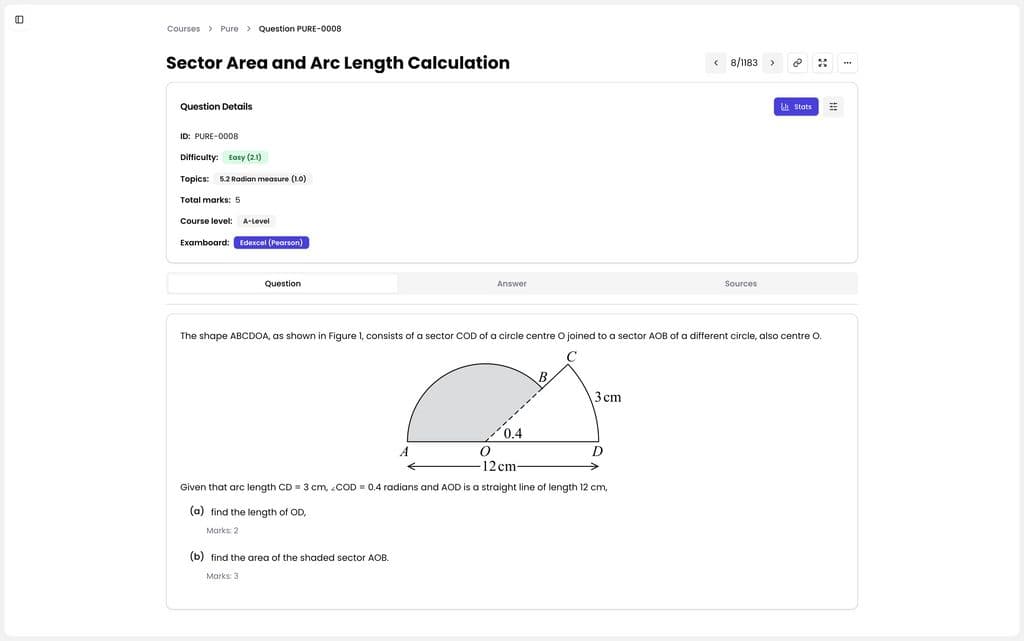Click the Edexcel (Pearson) examboard badge
Screen dimensions: 1024x641
[271, 243]
